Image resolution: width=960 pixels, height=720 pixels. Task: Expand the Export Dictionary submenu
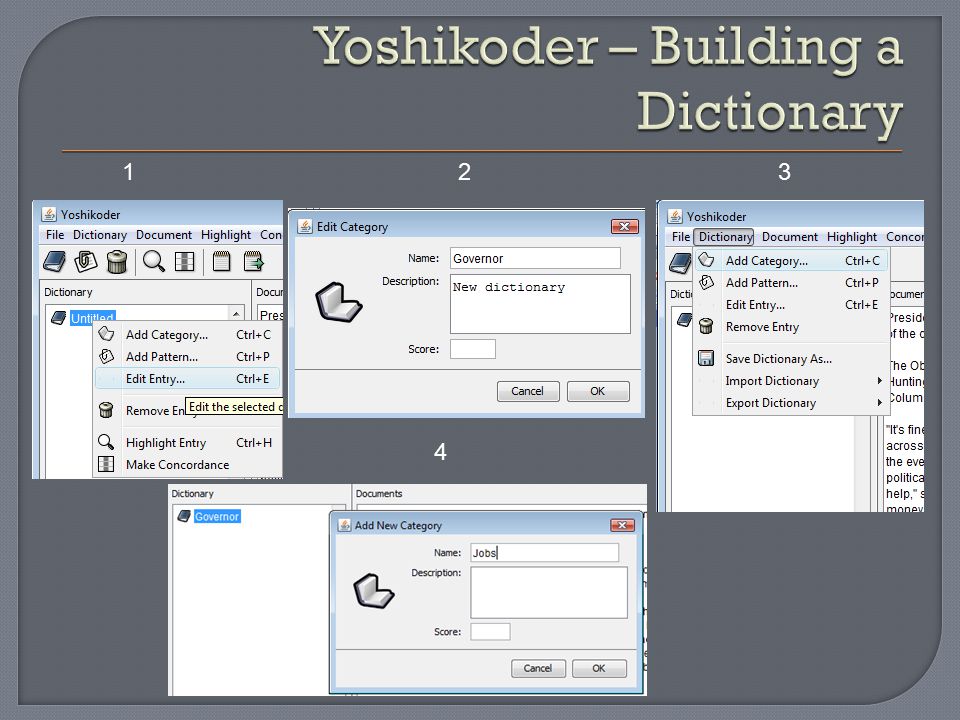(x=791, y=402)
